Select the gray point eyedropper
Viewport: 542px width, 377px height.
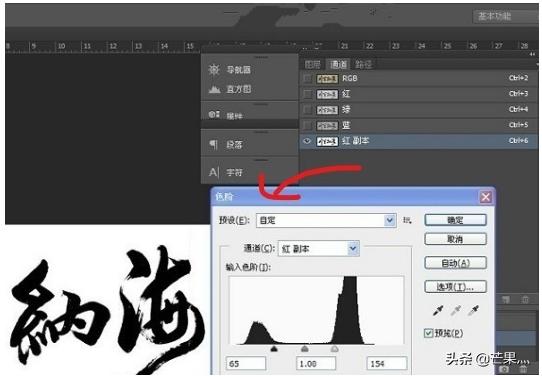click(x=456, y=310)
